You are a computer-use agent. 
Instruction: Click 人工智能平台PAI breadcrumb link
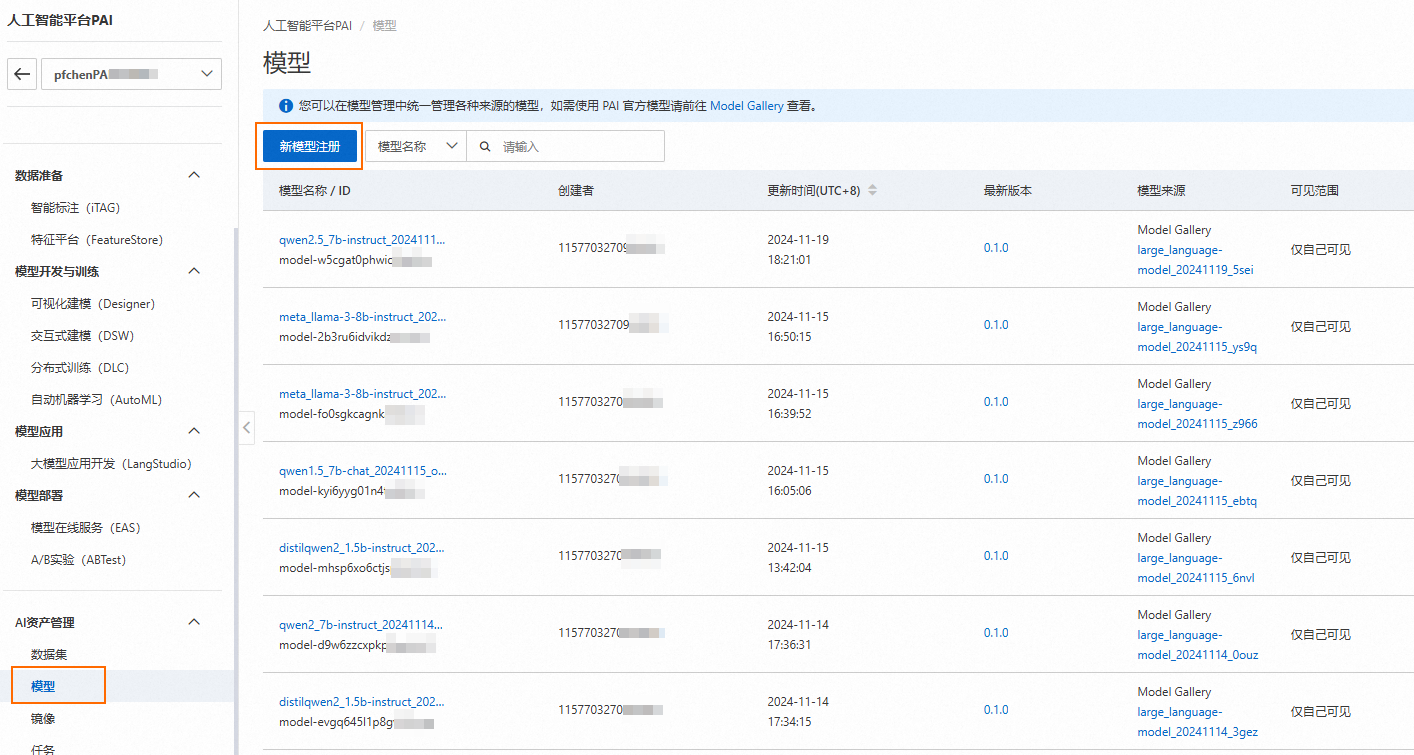click(307, 25)
